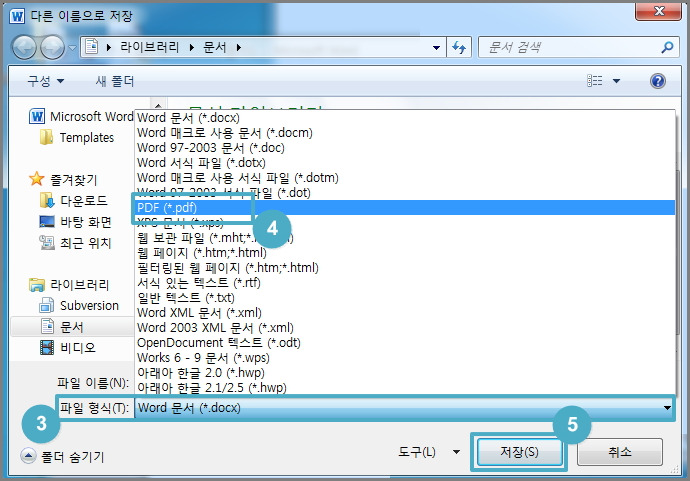The height and width of the screenshot is (481, 690).
Task: Expand the arrow after 문서 in path
Action: point(239,48)
